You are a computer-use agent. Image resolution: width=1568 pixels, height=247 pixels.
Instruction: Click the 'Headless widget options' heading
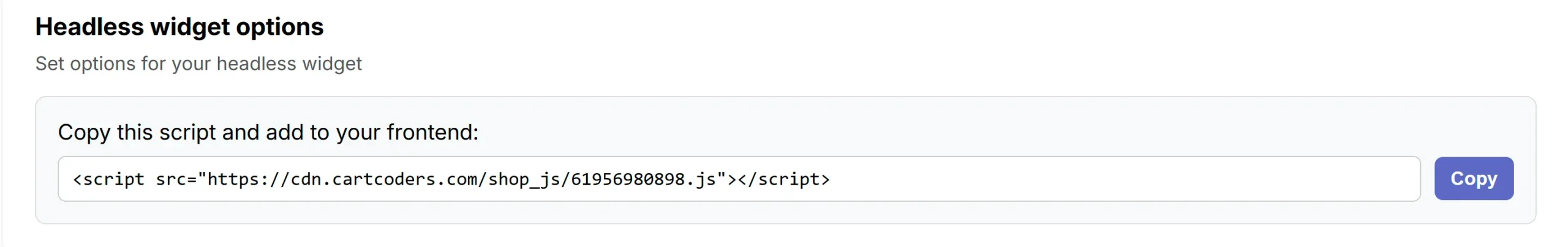click(x=179, y=27)
